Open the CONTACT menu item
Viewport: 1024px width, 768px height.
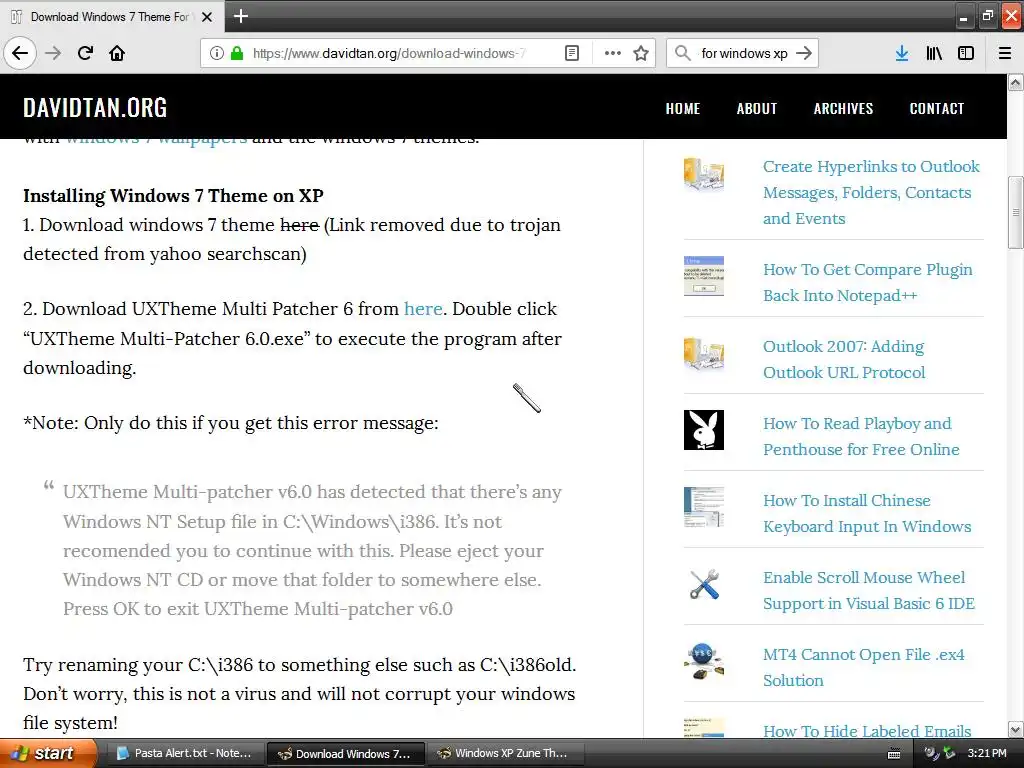[x=936, y=108]
